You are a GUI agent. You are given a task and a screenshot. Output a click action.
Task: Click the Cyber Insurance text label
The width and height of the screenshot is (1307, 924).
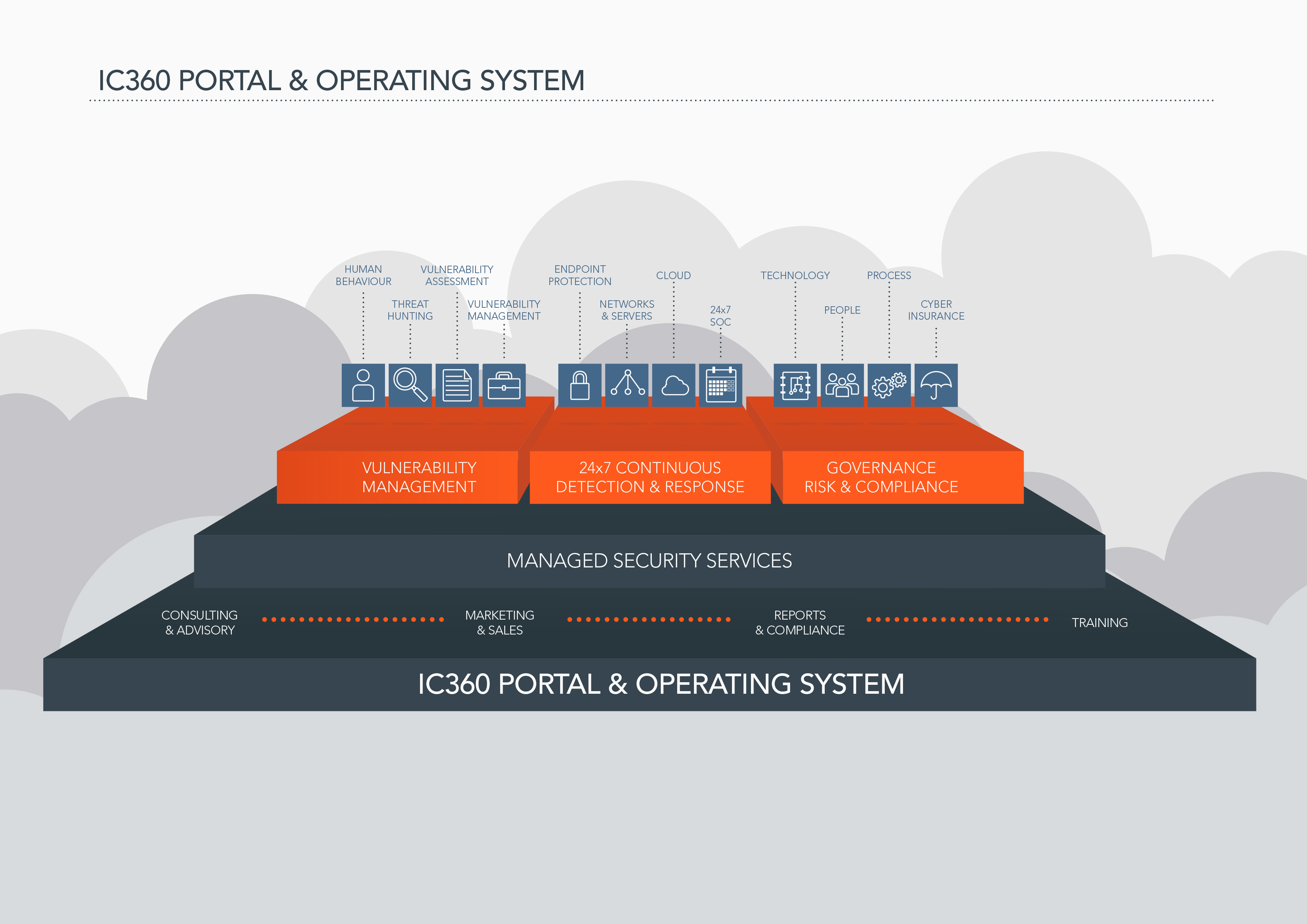(x=936, y=310)
